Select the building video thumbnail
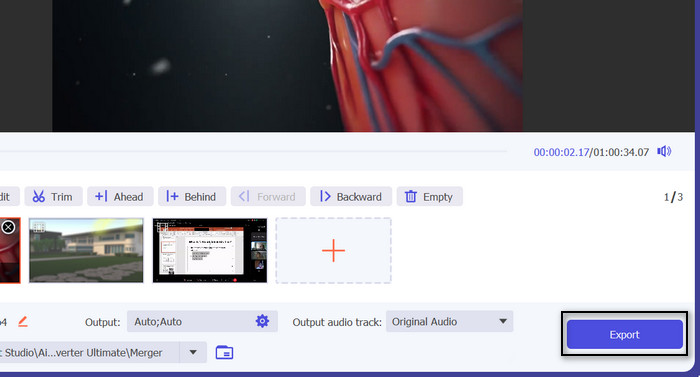 (x=87, y=251)
